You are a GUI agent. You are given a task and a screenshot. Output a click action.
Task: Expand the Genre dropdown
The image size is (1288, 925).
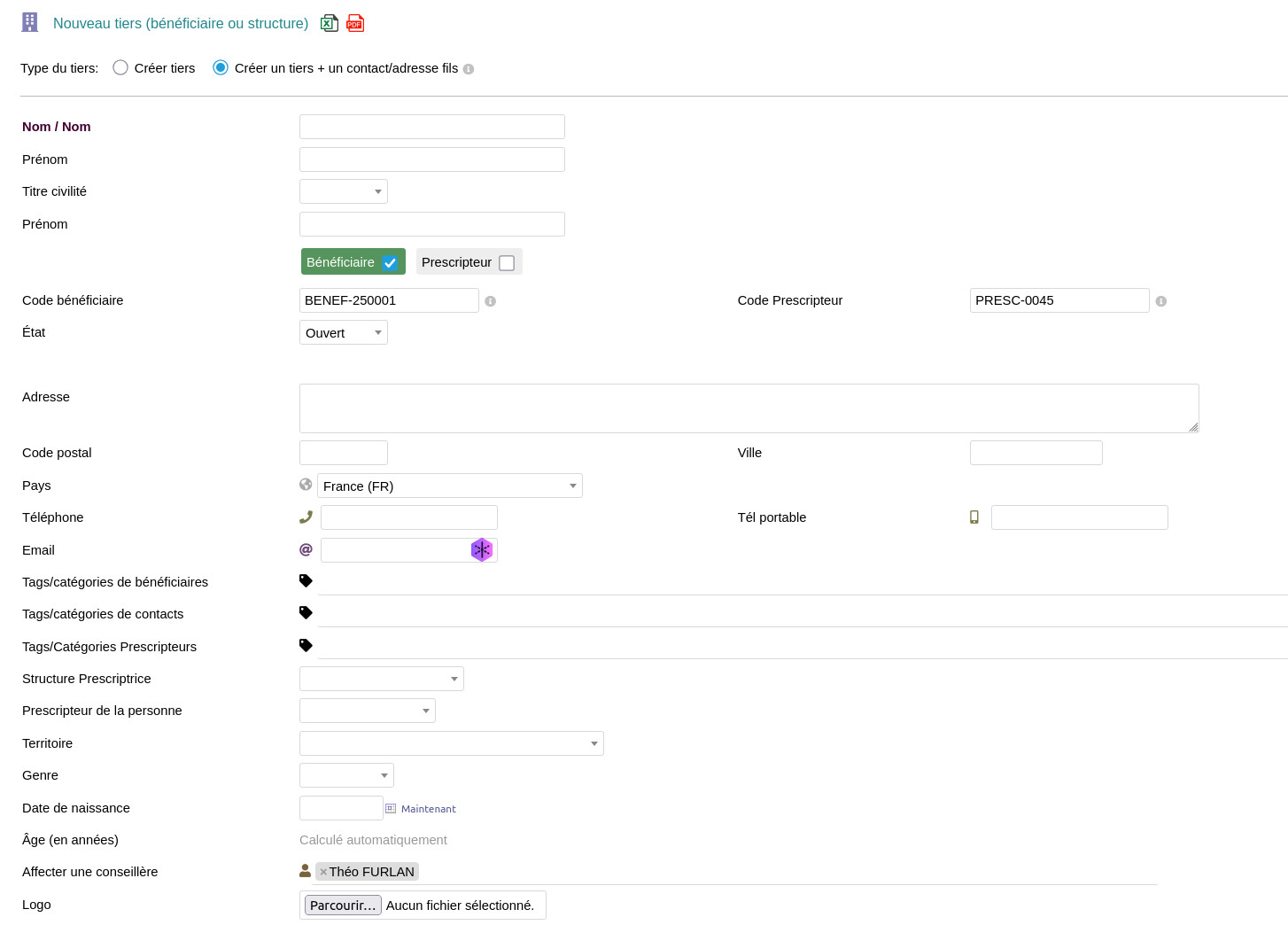[346, 775]
